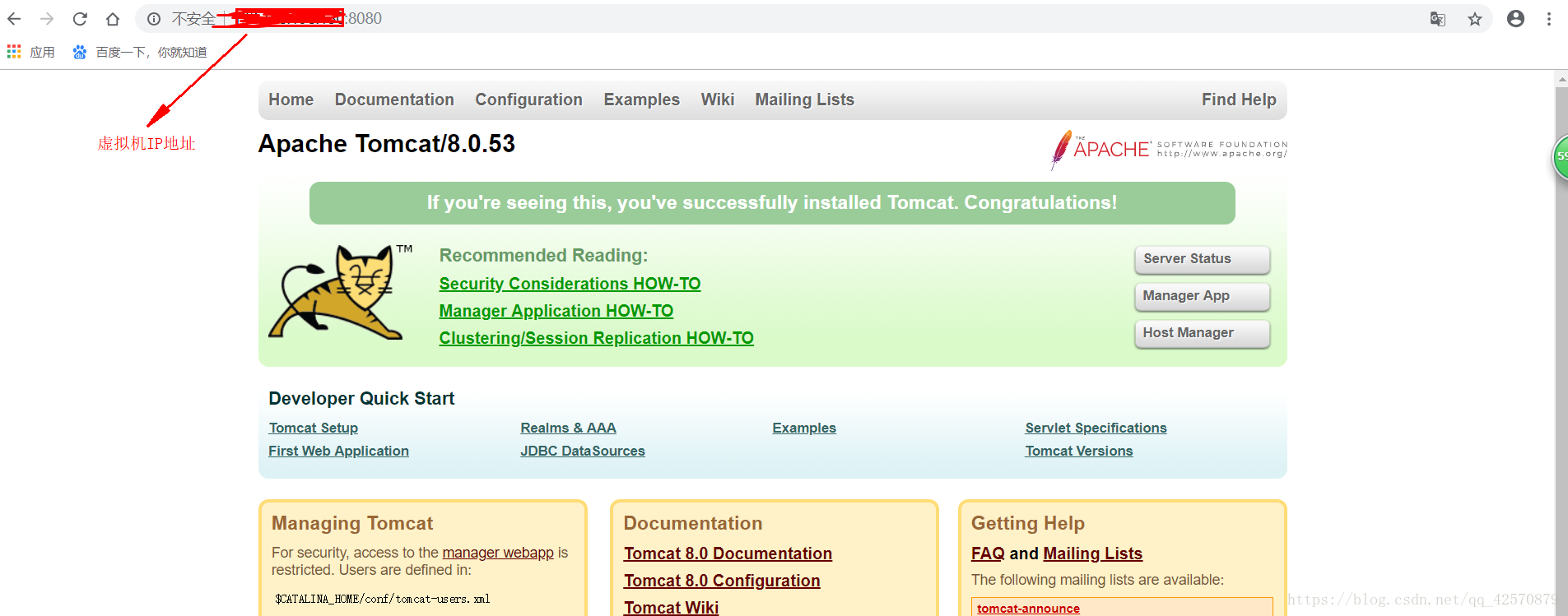Open the Home nav item
The height and width of the screenshot is (616, 1568).
[291, 100]
